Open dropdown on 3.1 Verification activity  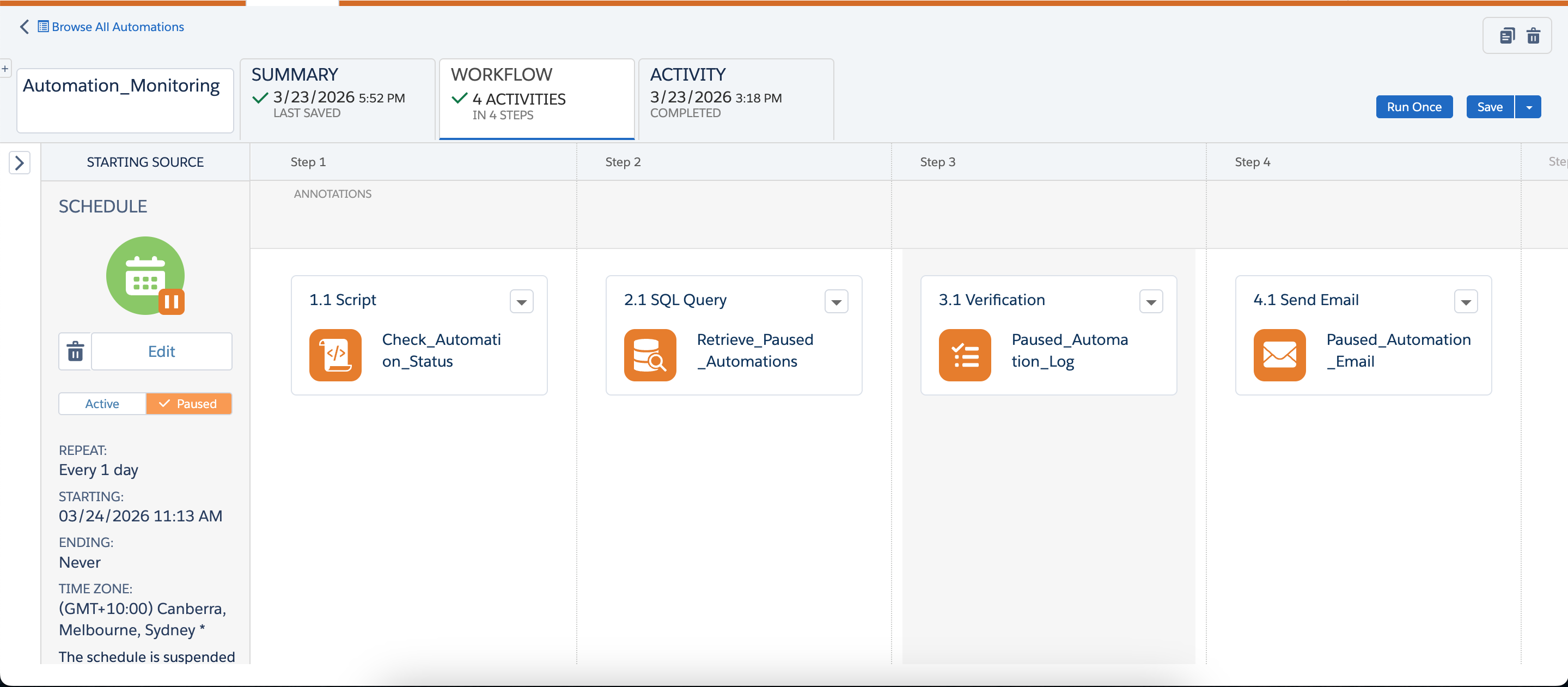pyautogui.click(x=1151, y=301)
